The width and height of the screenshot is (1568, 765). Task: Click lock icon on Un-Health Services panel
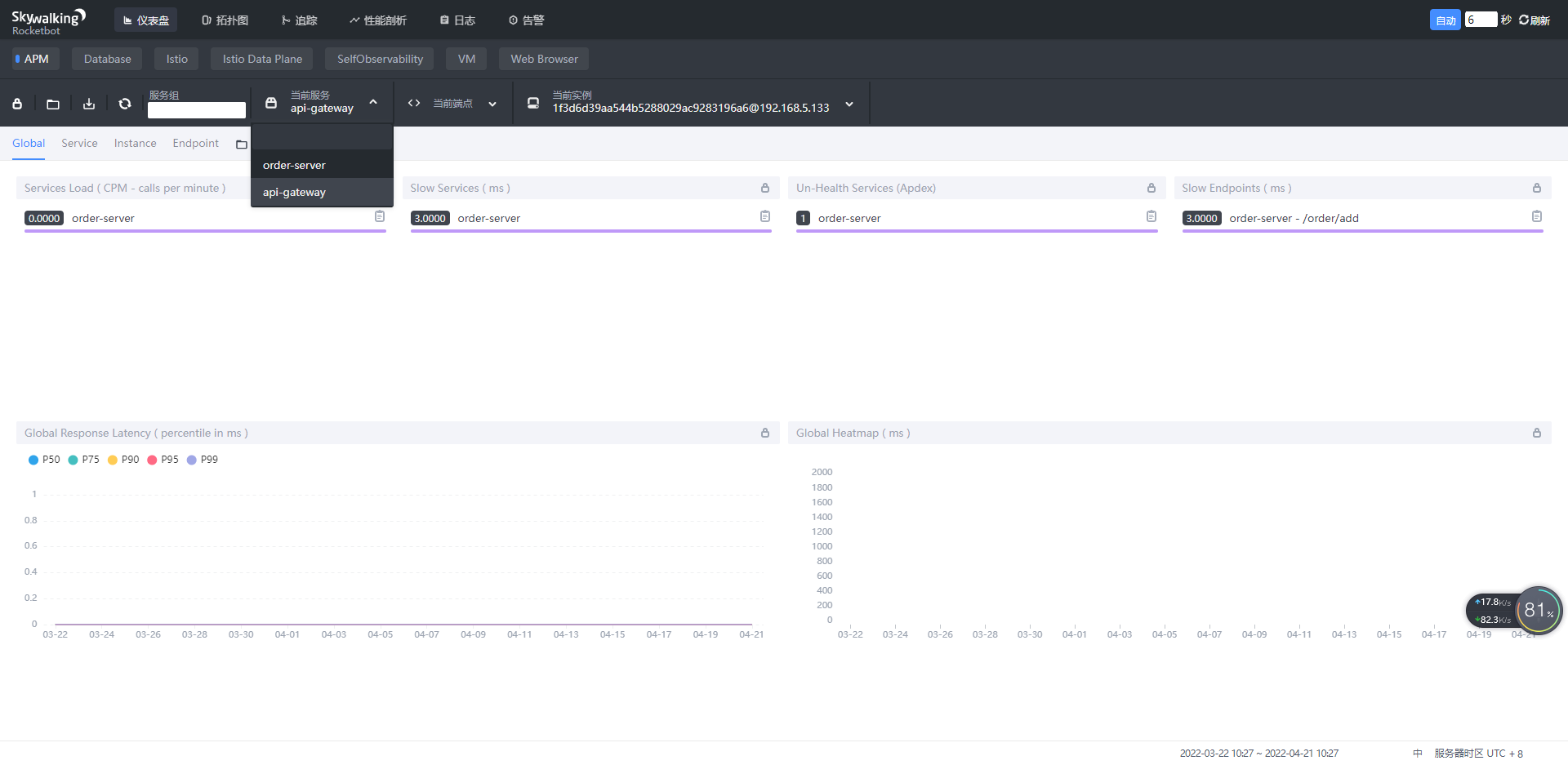click(1151, 188)
